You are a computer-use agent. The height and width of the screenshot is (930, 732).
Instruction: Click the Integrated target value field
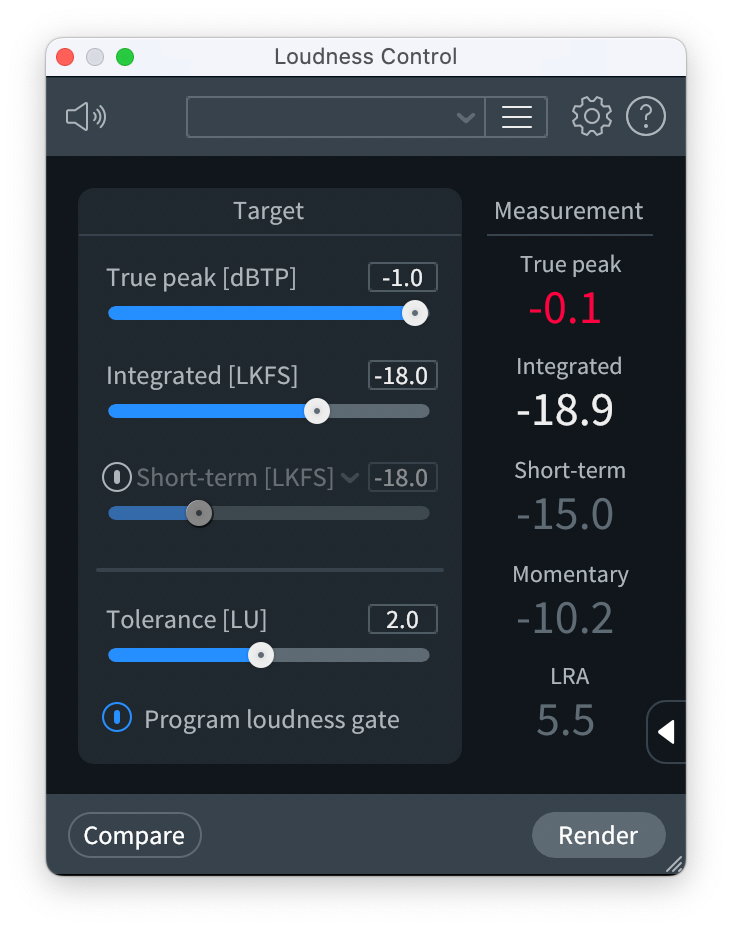[x=402, y=375]
